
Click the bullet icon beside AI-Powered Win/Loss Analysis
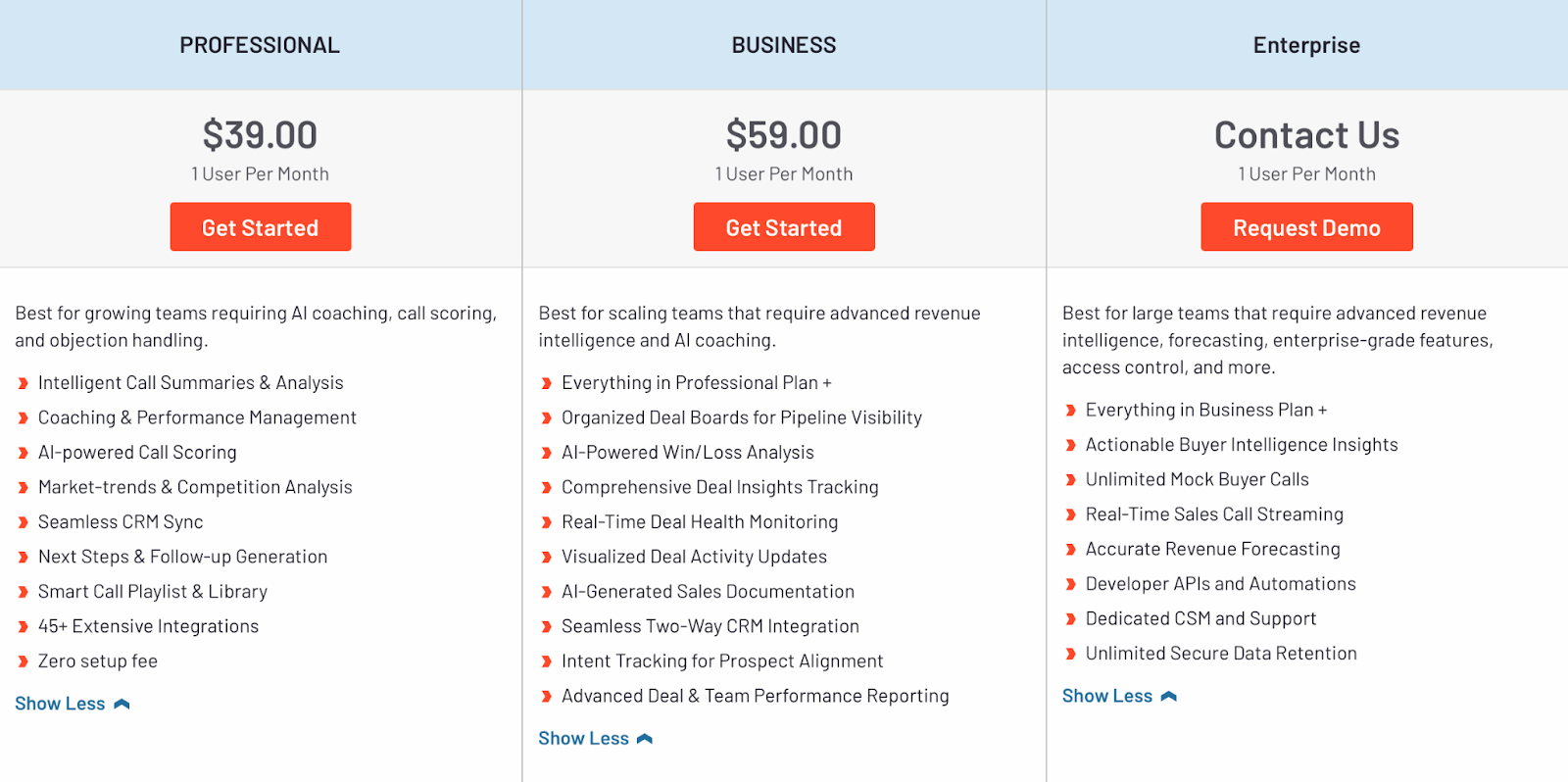[x=547, y=453]
